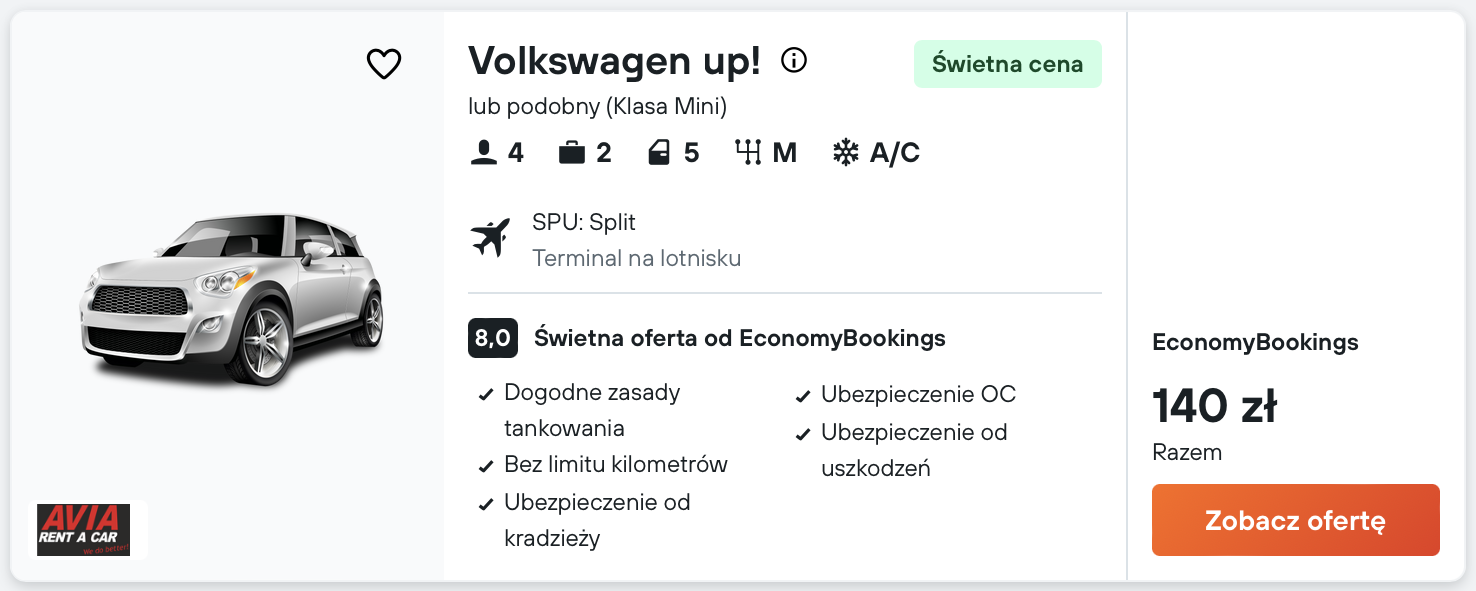Toggle the heart favorite icon
The image size is (1476, 591).
384,64
